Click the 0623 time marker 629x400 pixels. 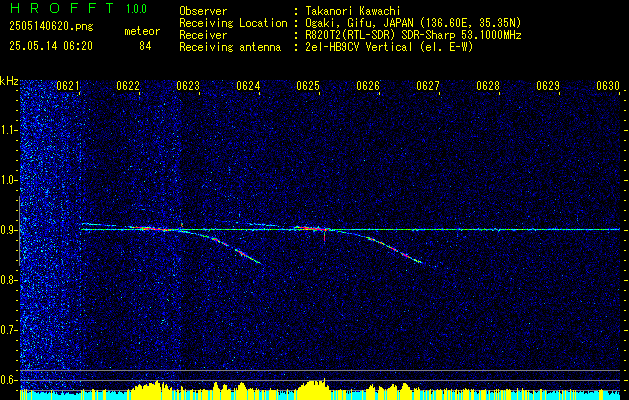pos(188,85)
